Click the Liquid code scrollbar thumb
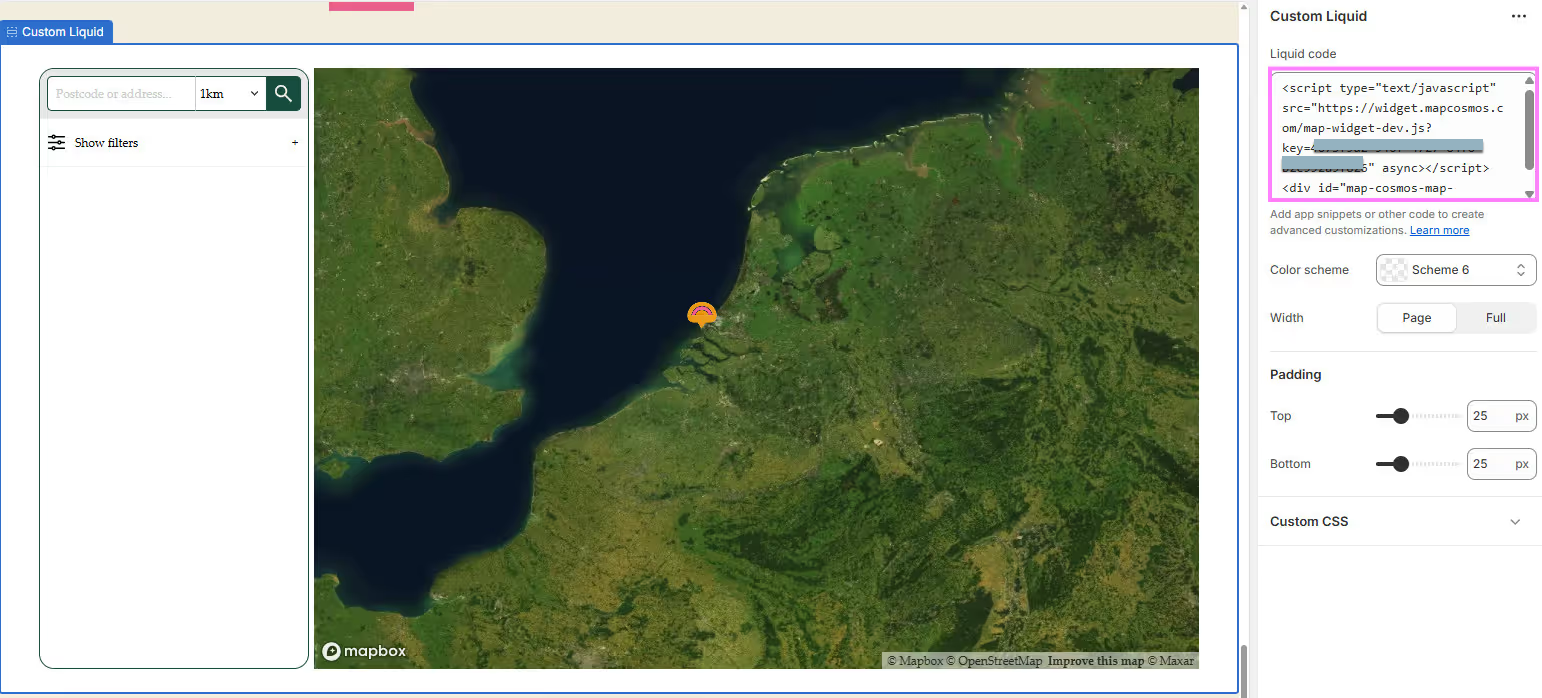This screenshot has height=698, width=1542. tap(1529, 129)
